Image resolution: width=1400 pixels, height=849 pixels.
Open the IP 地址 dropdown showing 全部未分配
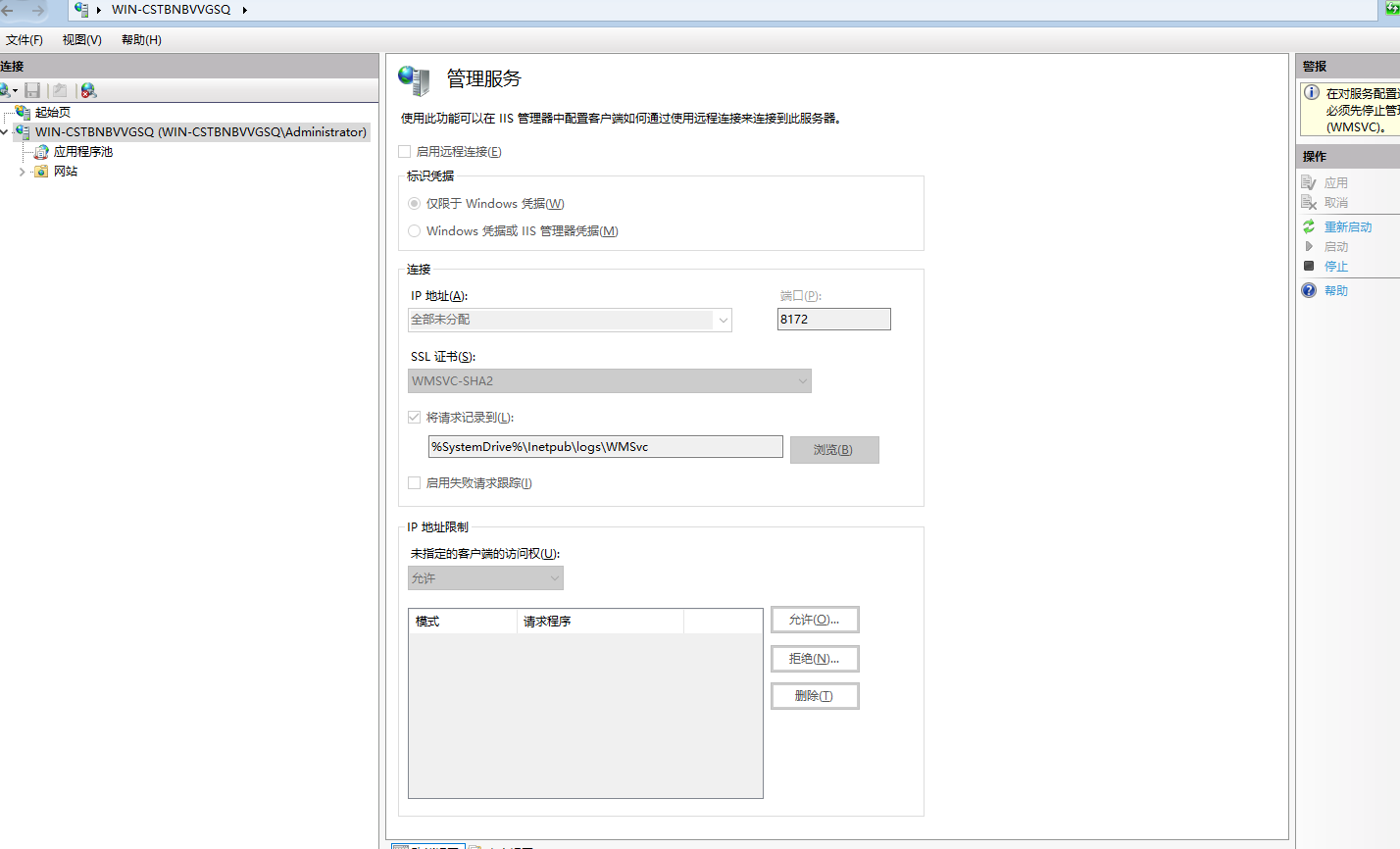pos(723,320)
